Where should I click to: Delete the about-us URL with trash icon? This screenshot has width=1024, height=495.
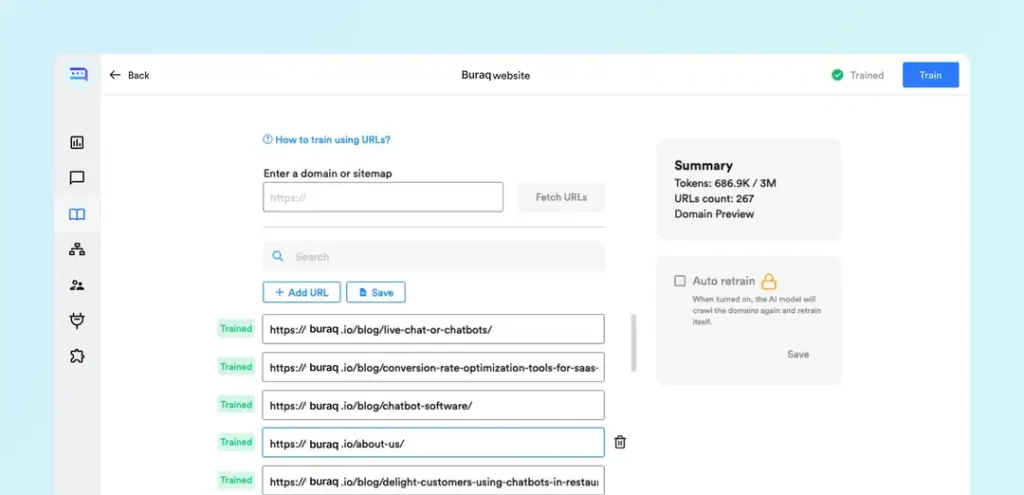tap(620, 442)
